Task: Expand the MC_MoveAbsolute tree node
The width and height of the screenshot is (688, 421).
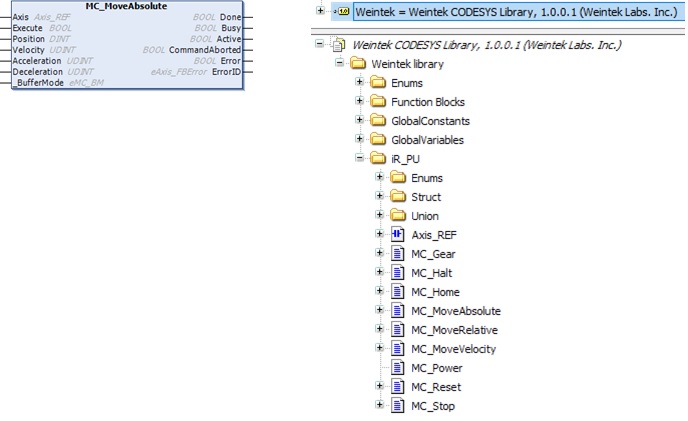Action: click(x=379, y=311)
